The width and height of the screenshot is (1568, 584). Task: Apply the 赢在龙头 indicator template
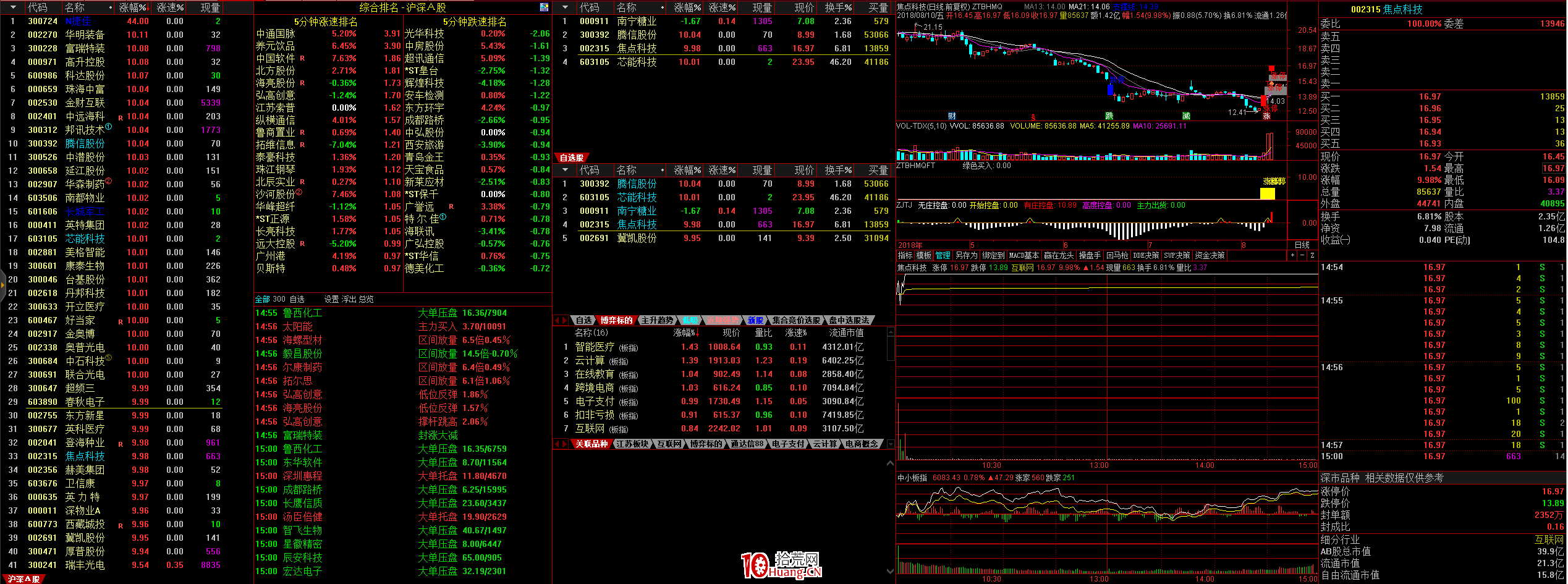pos(1059,255)
